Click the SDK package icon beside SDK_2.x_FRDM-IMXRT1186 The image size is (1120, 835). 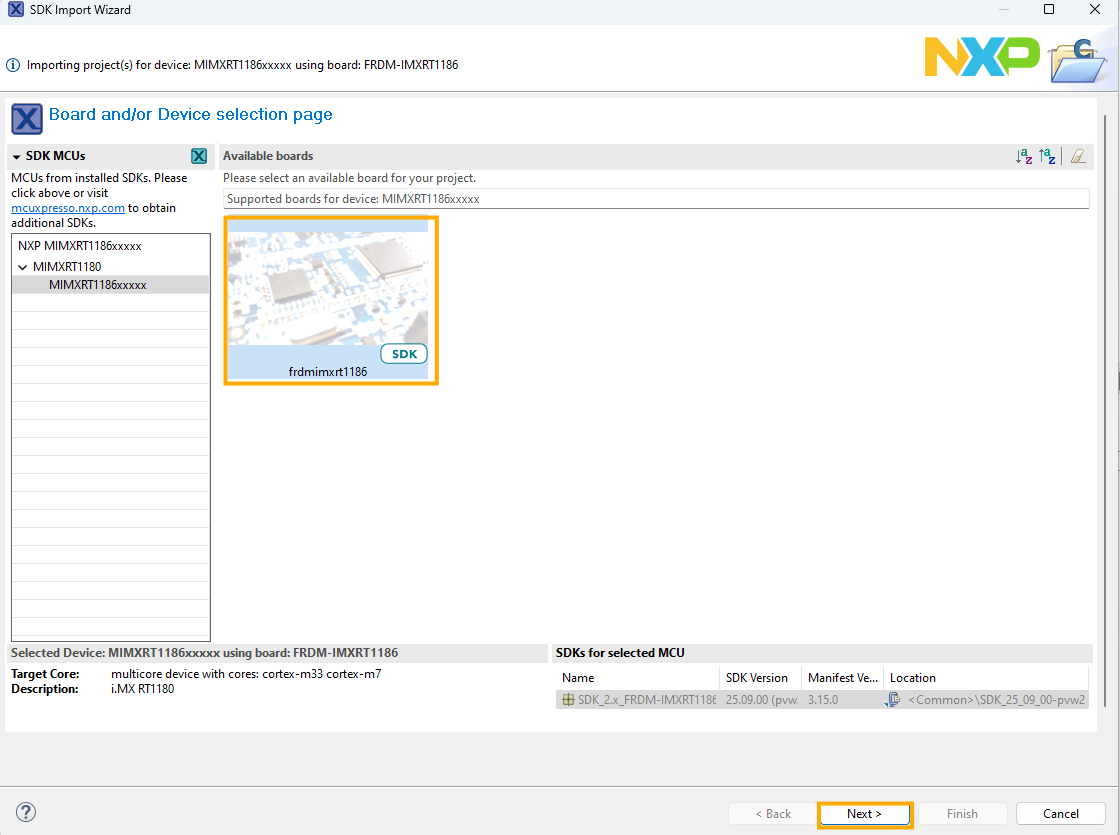(x=568, y=700)
